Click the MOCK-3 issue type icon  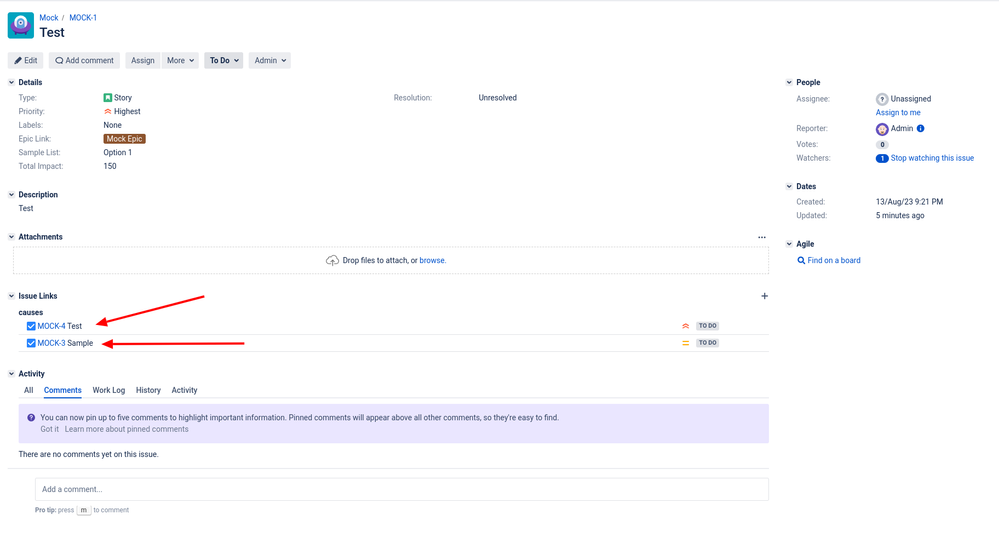coord(31,343)
